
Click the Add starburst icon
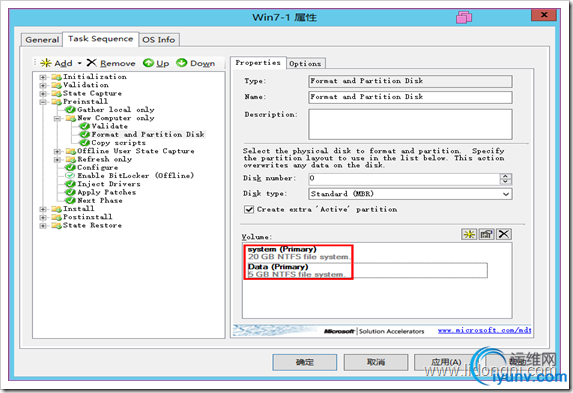click(46, 63)
